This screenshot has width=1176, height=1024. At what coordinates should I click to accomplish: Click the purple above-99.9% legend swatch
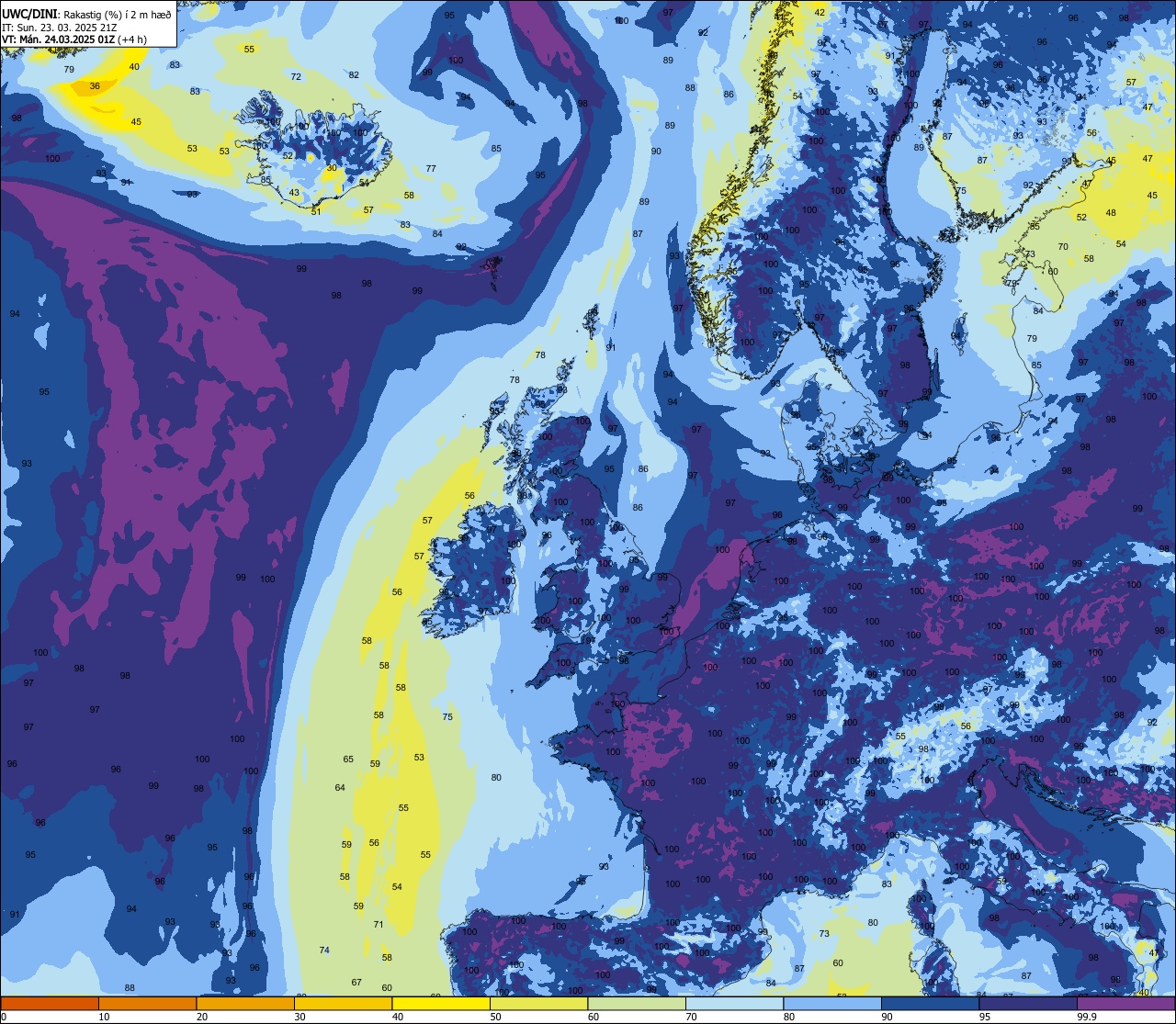pos(1125,1003)
